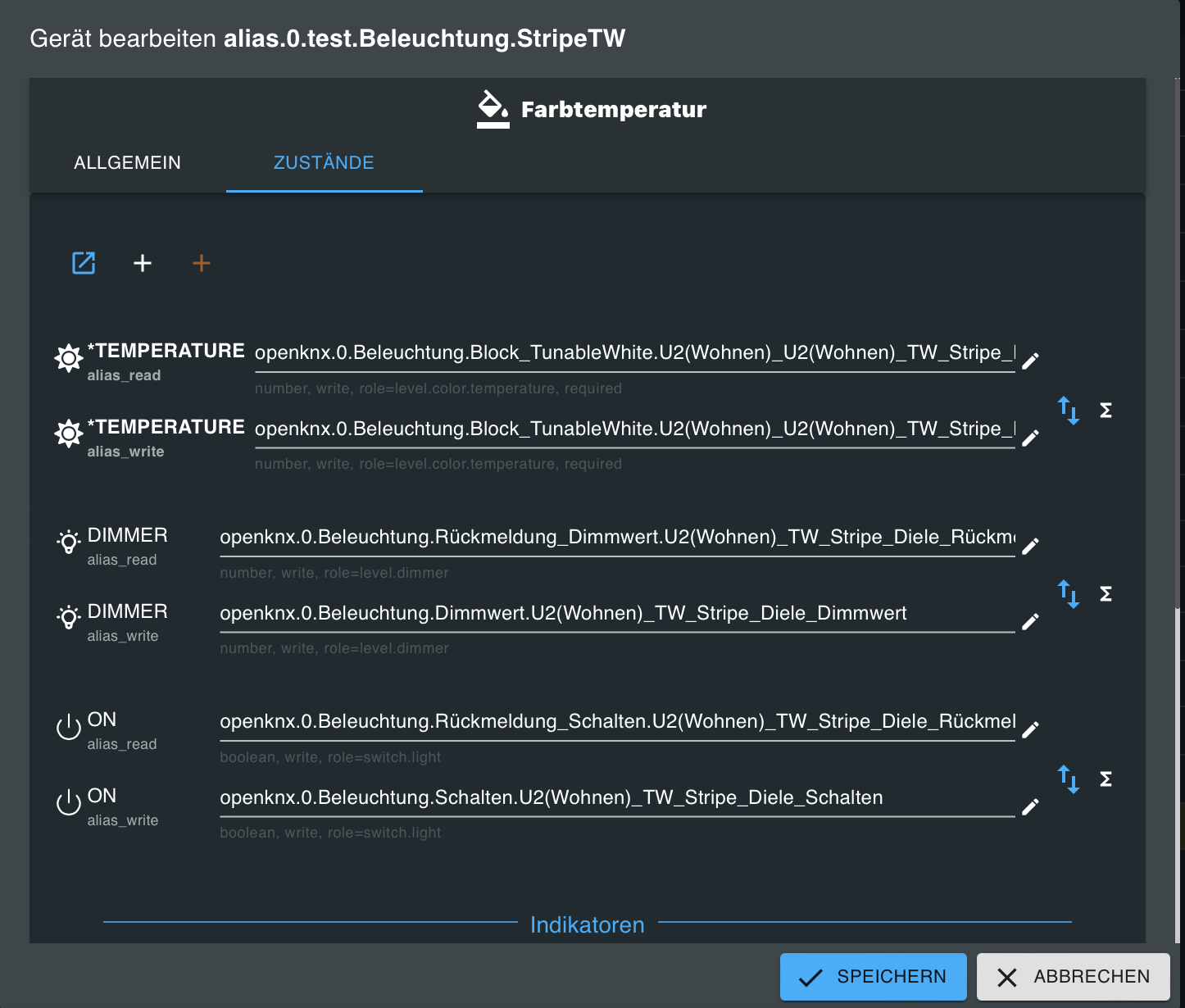Click 'role=switch.light' hint under ON alias_read
Screen dimensions: 1185x1008
point(384,757)
